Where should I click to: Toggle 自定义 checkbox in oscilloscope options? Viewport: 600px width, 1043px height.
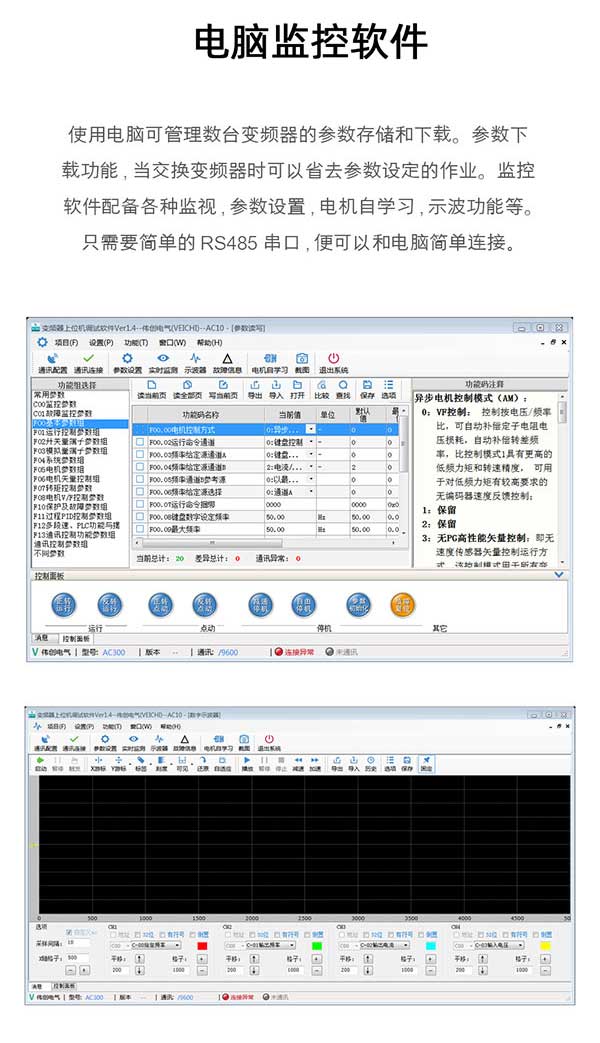coord(70,933)
